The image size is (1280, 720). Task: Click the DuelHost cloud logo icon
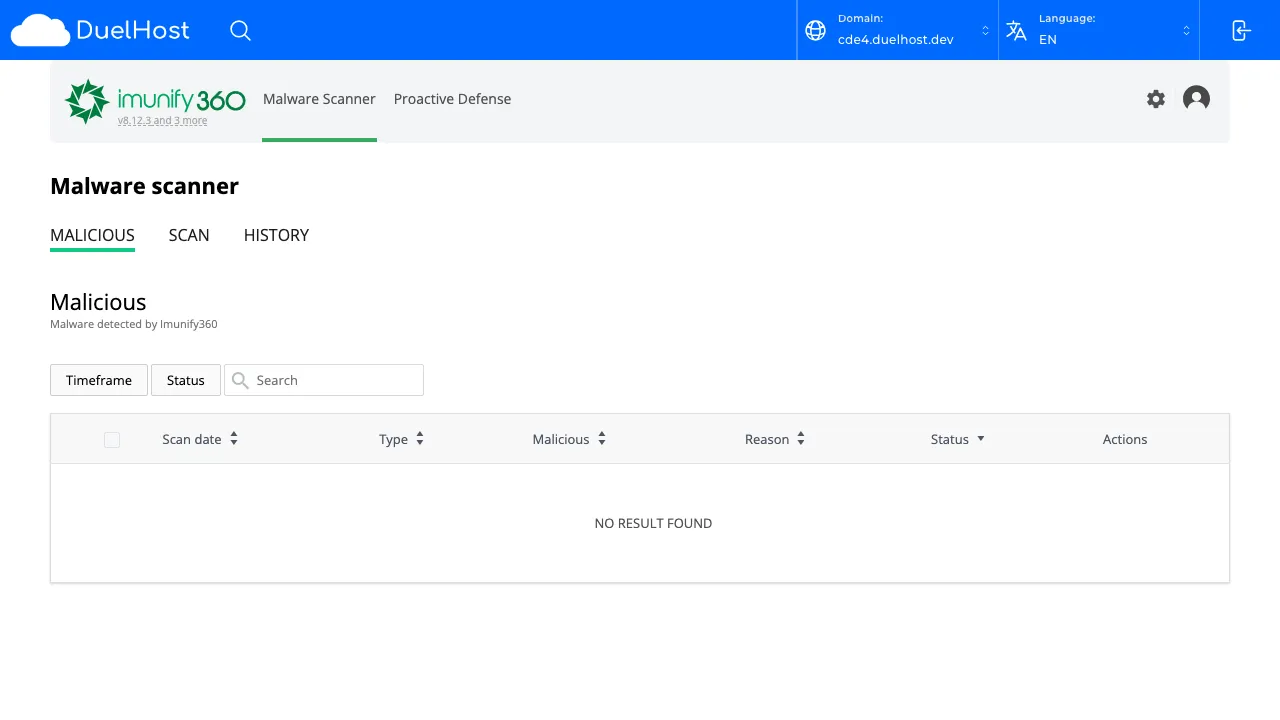[x=39, y=30]
